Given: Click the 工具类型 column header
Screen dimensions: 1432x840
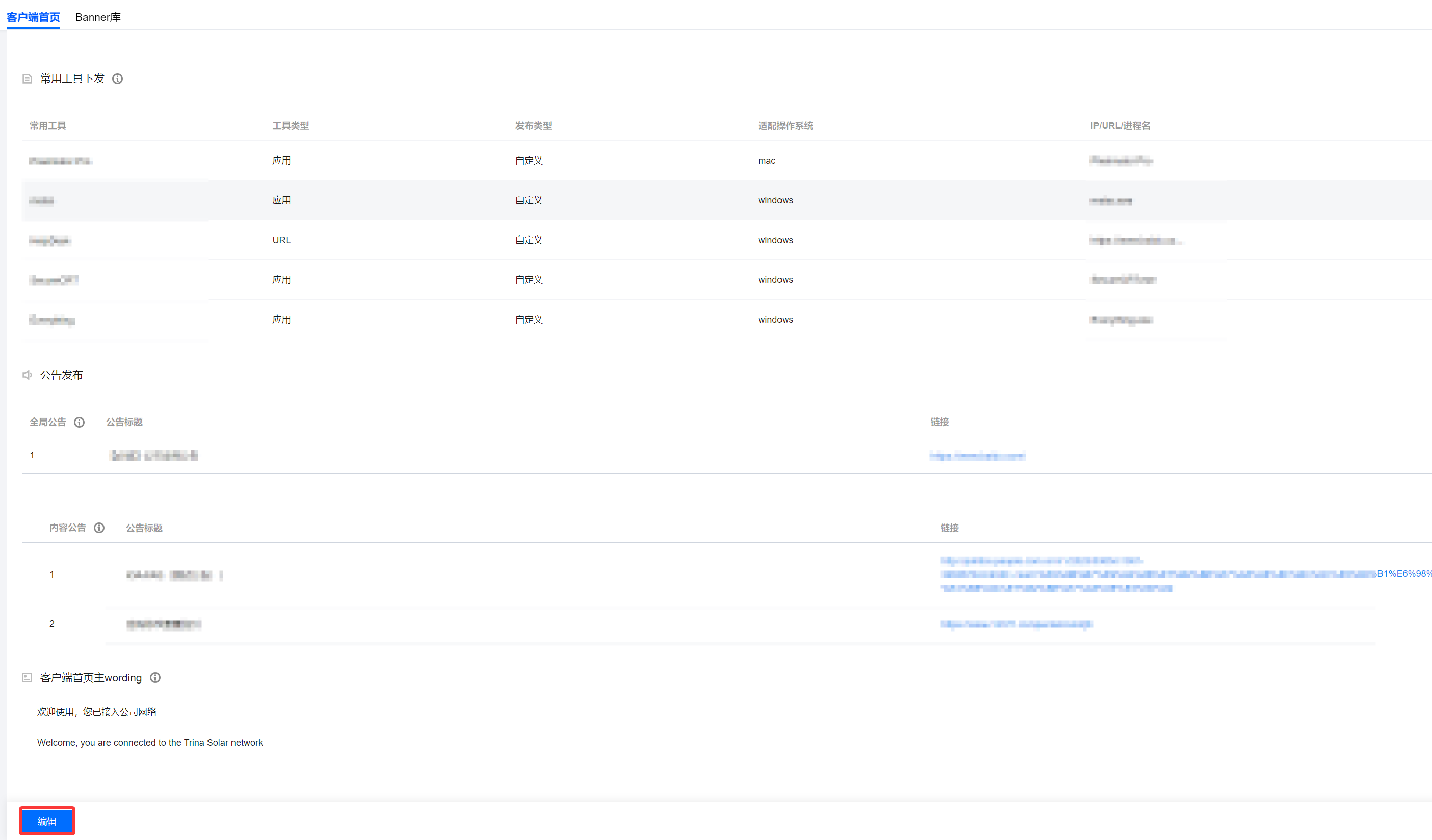Looking at the screenshot, I should (291, 125).
